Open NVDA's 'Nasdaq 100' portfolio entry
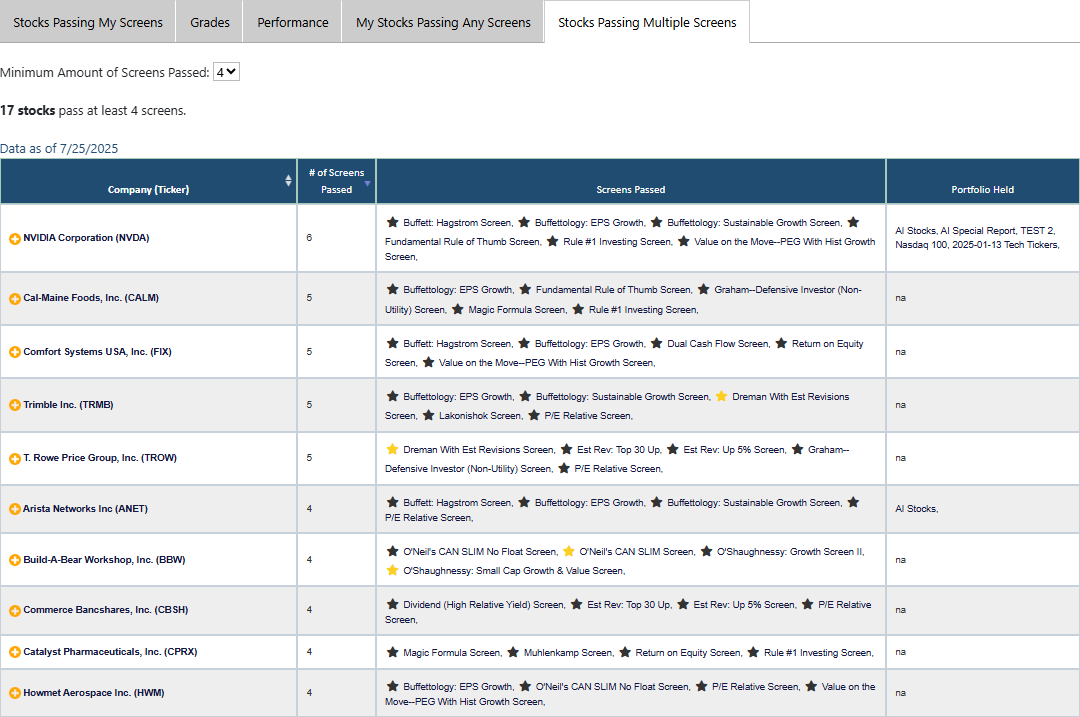 (921, 245)
